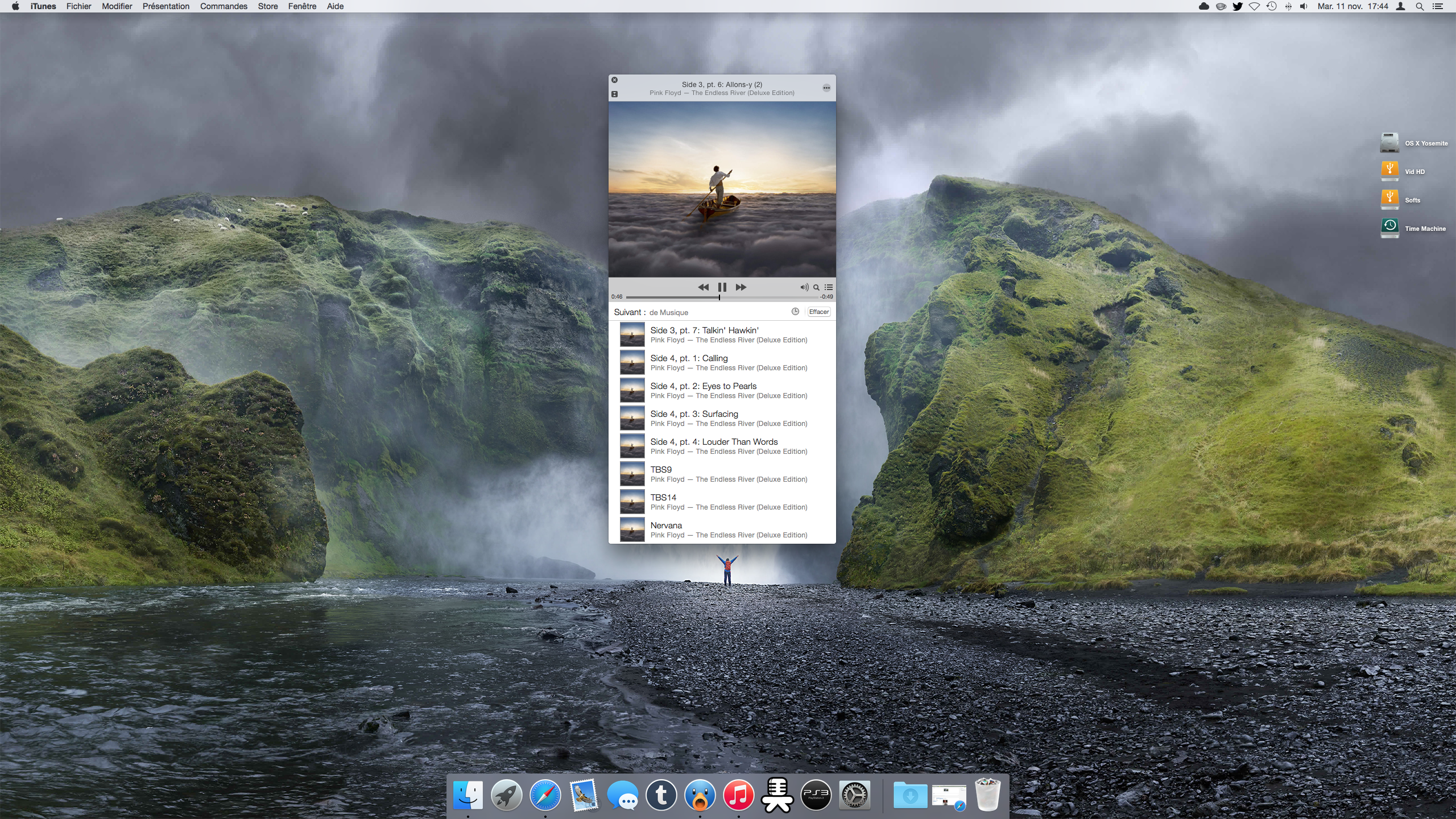Screen dimensions: 1456x819
Task: Select the TBS14 track
Action: coord(722,502)
